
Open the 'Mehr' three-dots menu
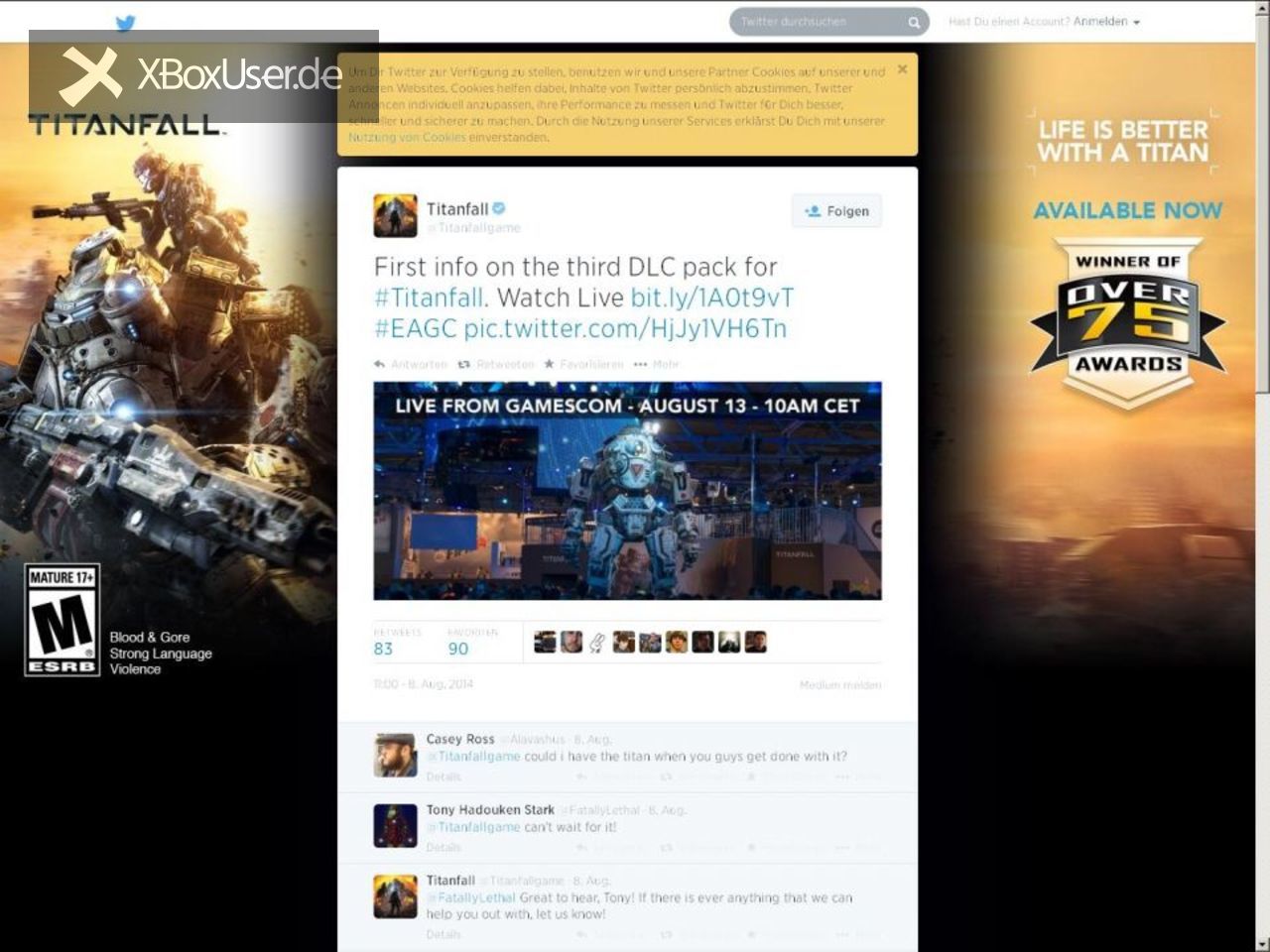[x=657, y=365]
